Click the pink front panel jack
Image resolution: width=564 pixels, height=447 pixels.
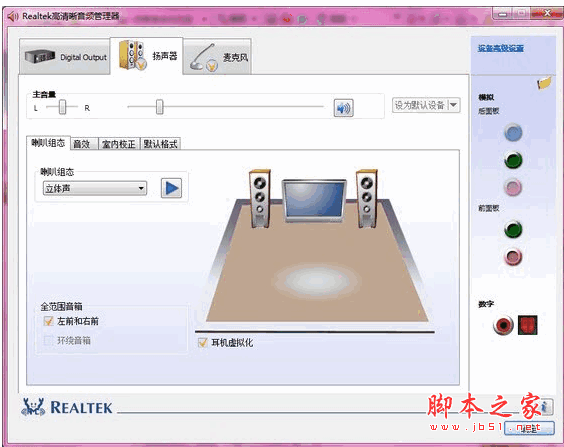pyautogui.click(x=513, y=257)
